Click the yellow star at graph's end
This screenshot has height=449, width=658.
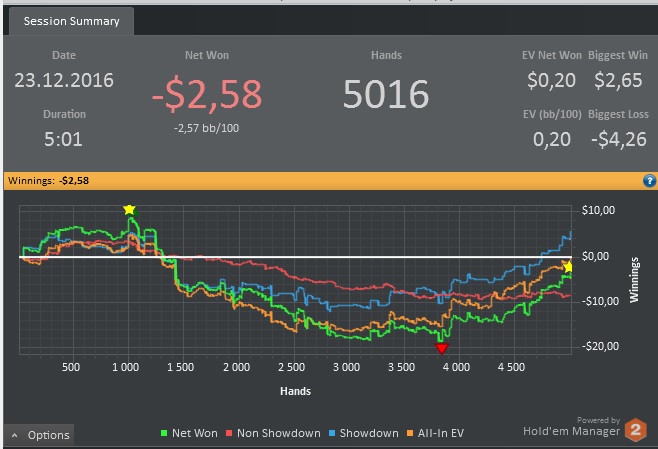pos(568,267)
